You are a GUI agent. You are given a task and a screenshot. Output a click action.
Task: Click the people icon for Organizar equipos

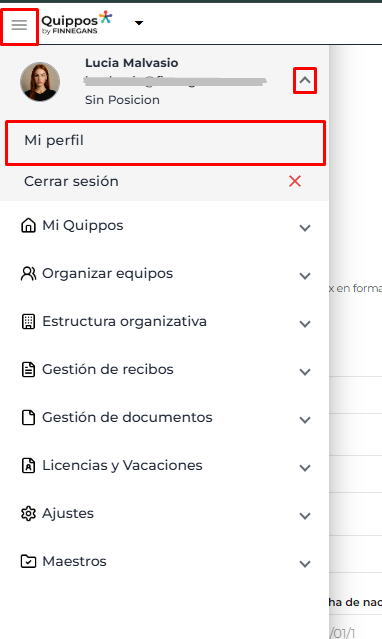pyautogui.click(x=28, y=273)
